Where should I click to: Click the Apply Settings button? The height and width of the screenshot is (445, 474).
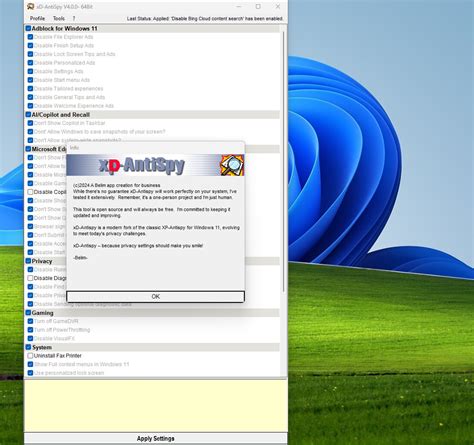pyautogui.click(x=155, y=438)
